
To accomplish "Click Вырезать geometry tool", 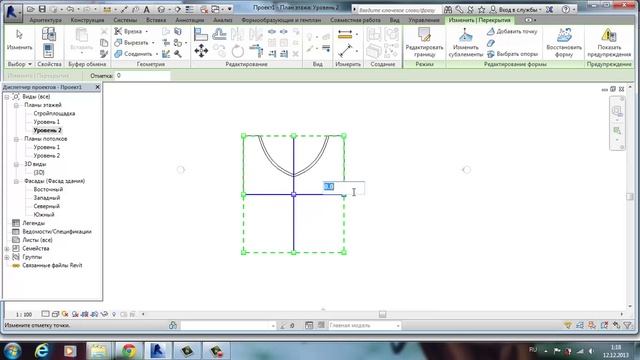I will click(x=133, y=42).
